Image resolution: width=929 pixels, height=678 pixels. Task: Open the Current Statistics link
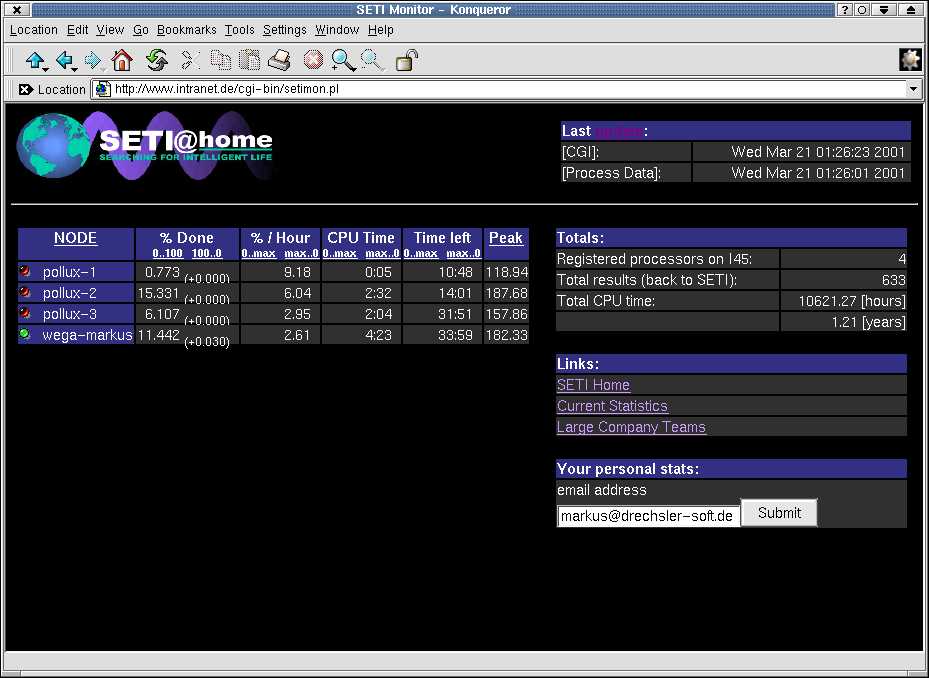click(x=612, y=406)
